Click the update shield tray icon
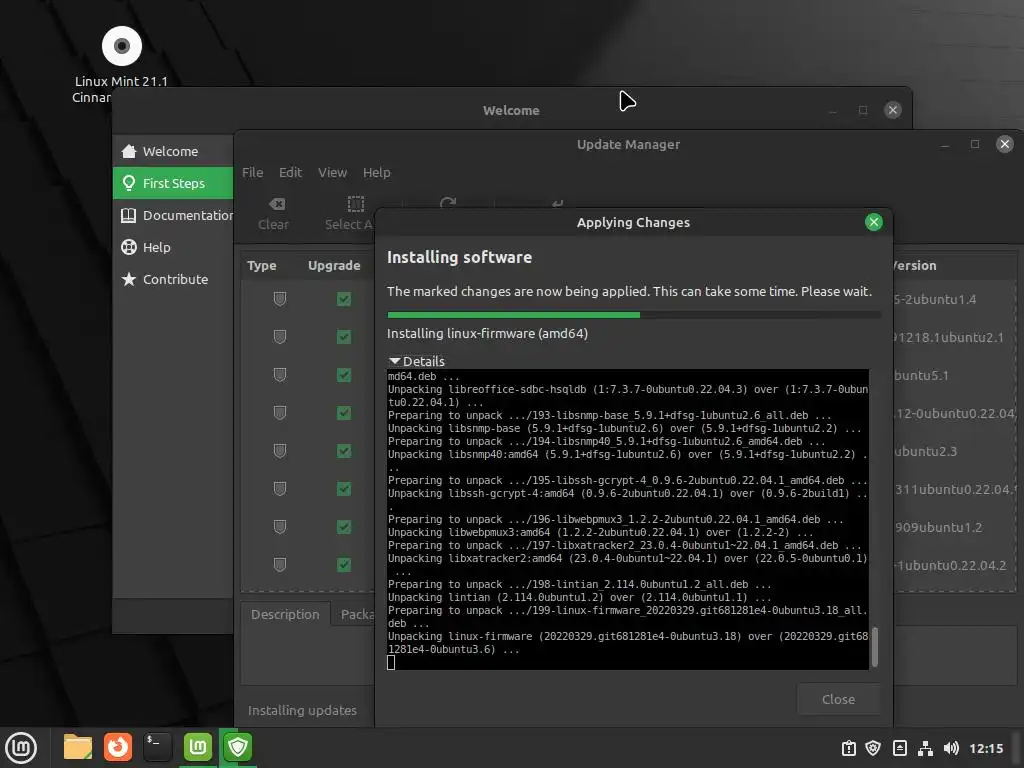 pos(873,748)
